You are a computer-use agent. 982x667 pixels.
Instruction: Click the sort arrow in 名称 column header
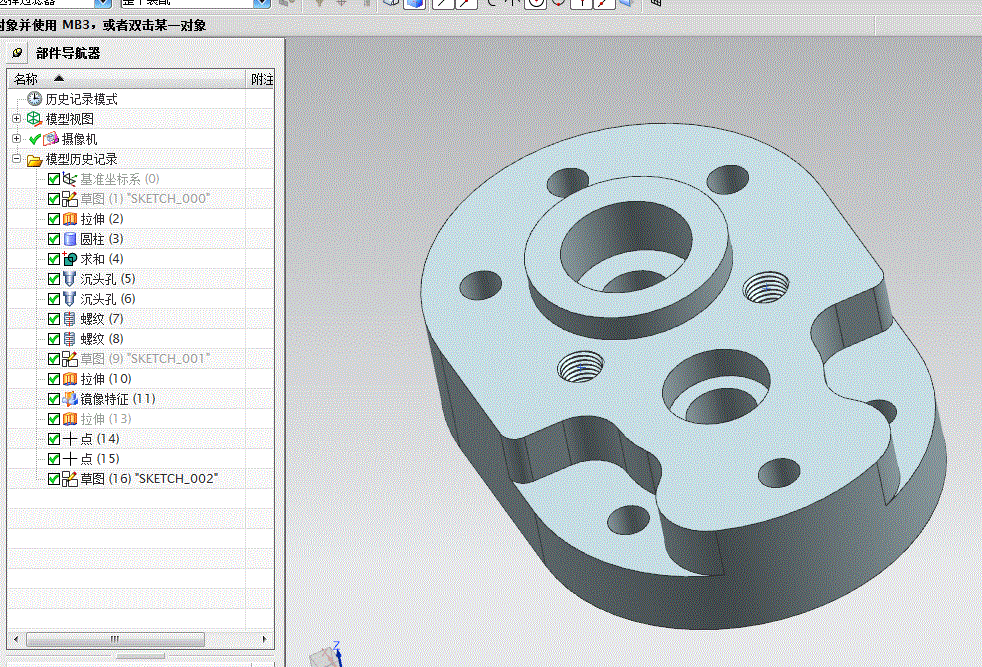[58, 78]
